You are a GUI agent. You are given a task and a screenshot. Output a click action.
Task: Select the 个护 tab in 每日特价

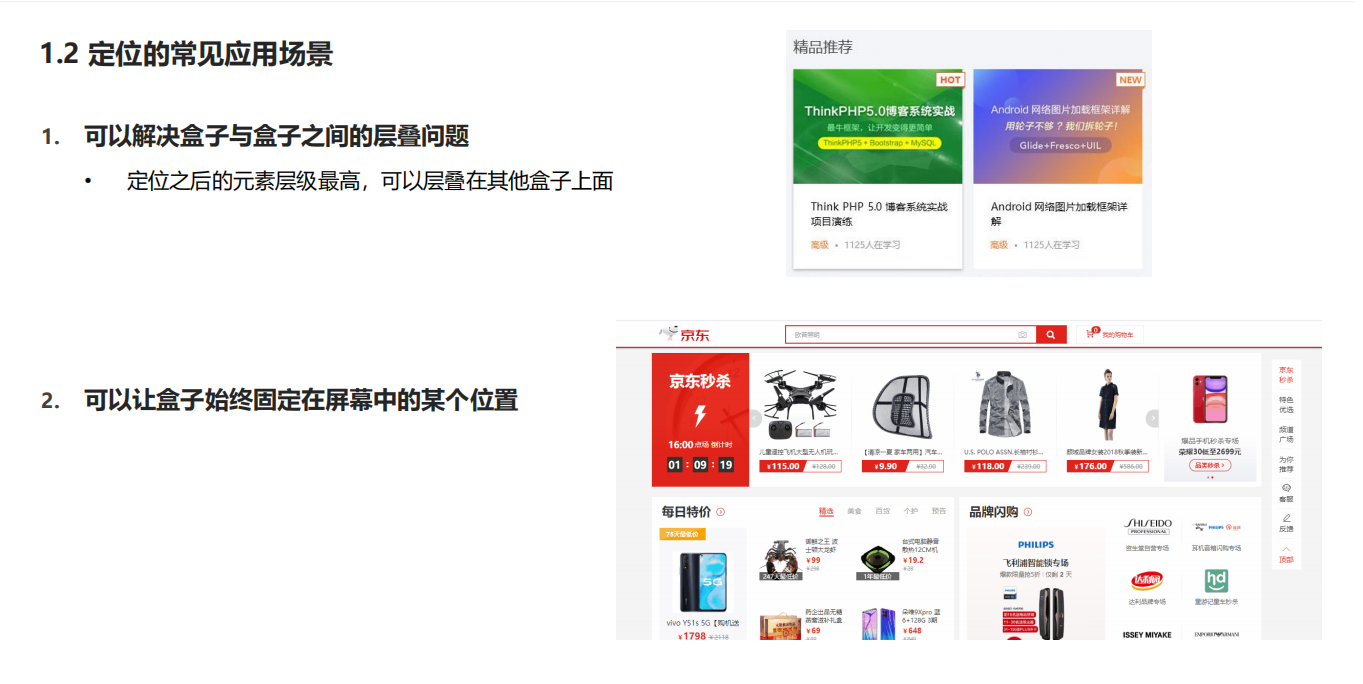pos(911,511)
